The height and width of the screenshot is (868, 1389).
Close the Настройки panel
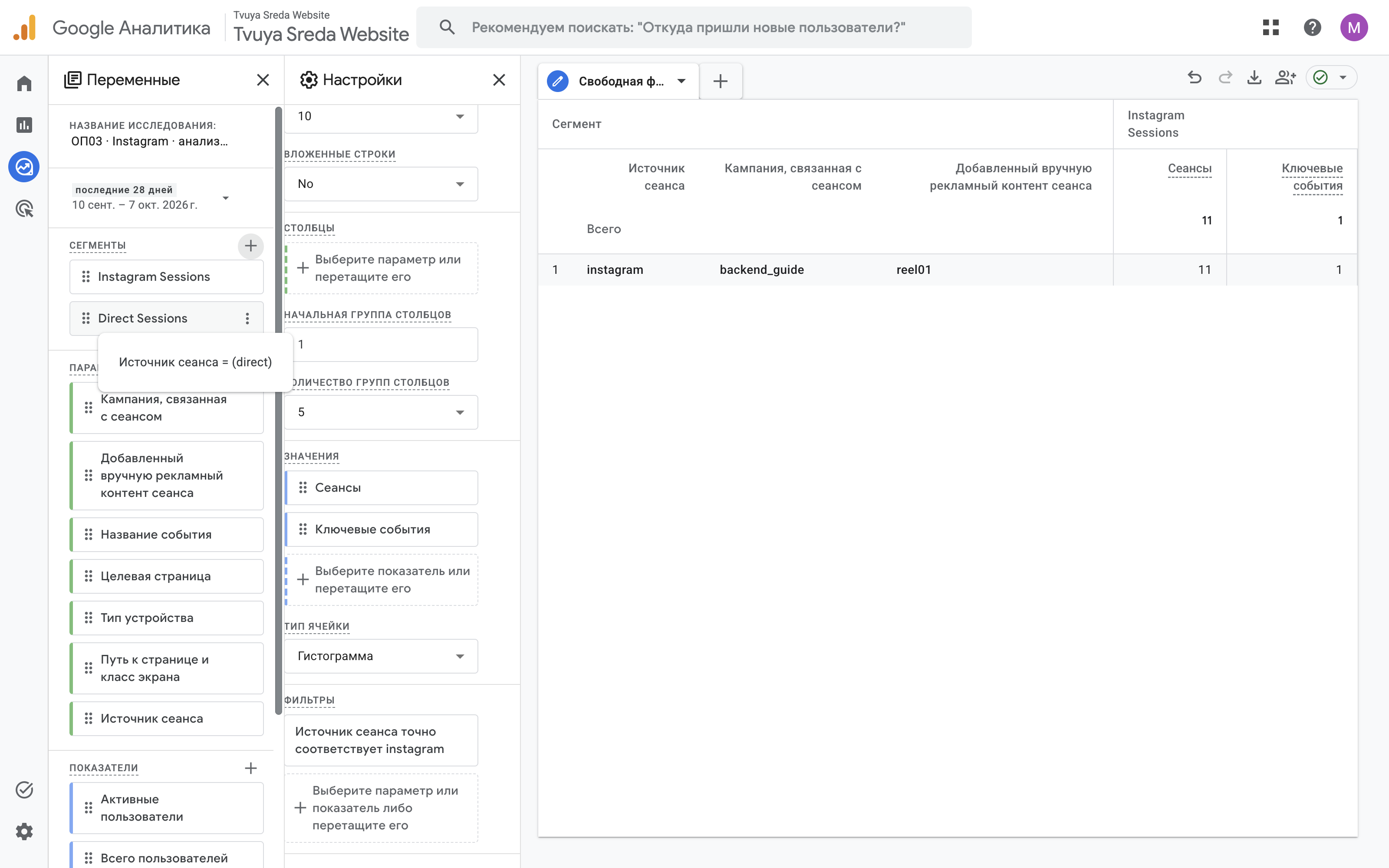tap(499, 80)
